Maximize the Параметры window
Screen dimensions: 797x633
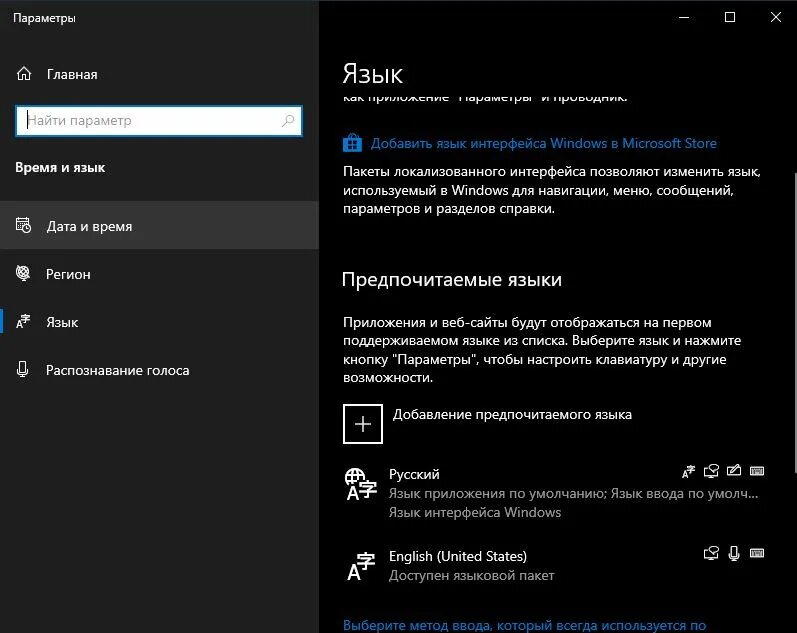click(730, 17)
